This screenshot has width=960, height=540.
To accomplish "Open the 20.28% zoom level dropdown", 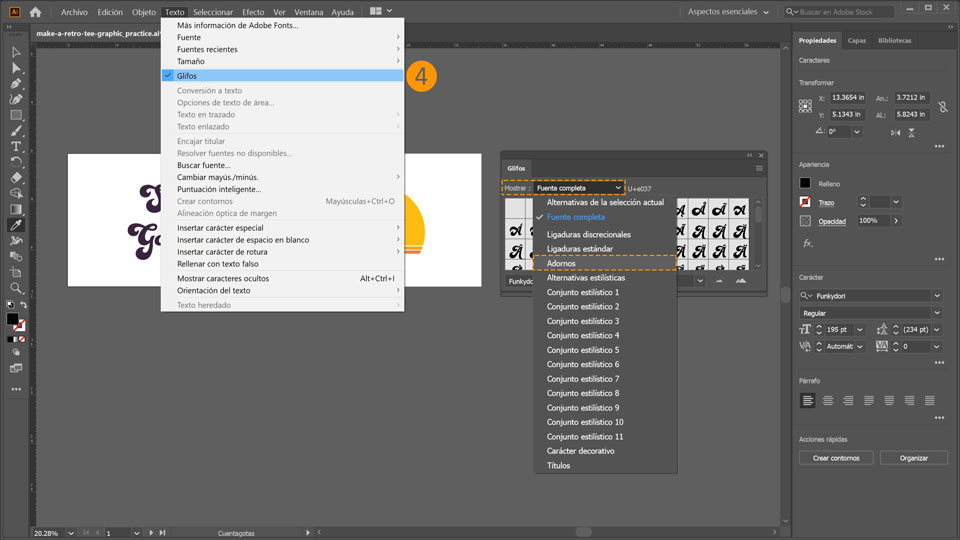I will tap(71, 533).
